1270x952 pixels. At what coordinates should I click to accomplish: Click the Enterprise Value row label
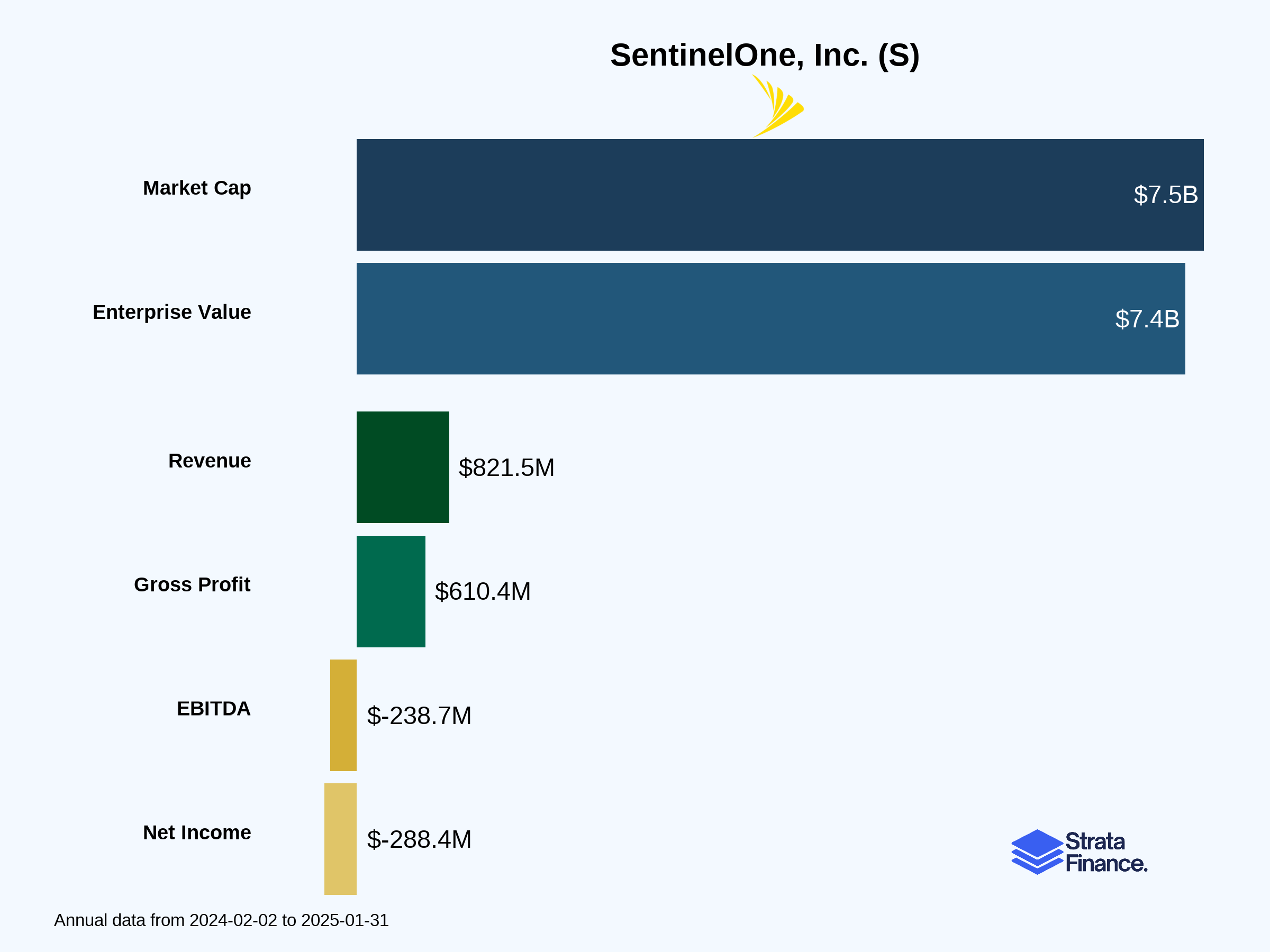point(171,312)
